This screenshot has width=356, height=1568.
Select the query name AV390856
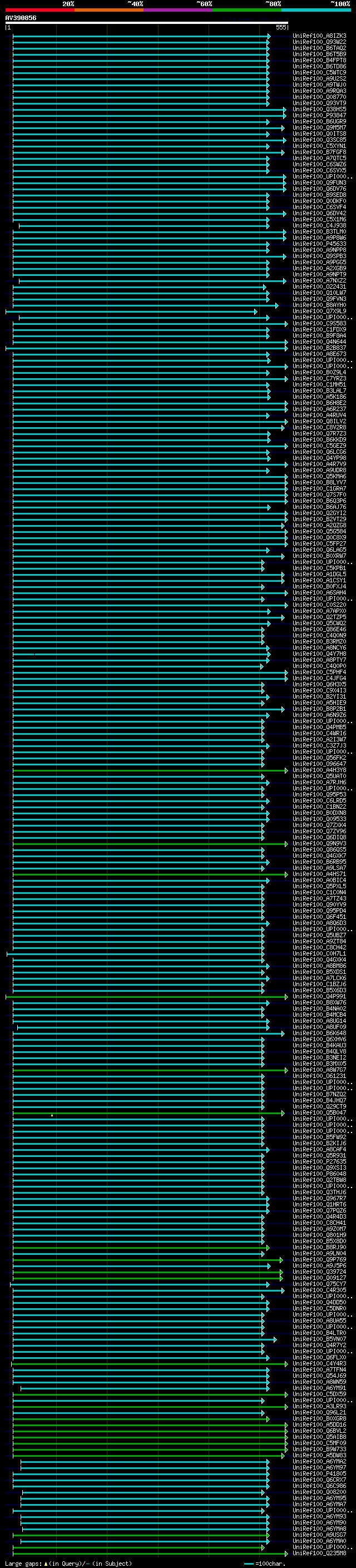[x=21, y=18]
